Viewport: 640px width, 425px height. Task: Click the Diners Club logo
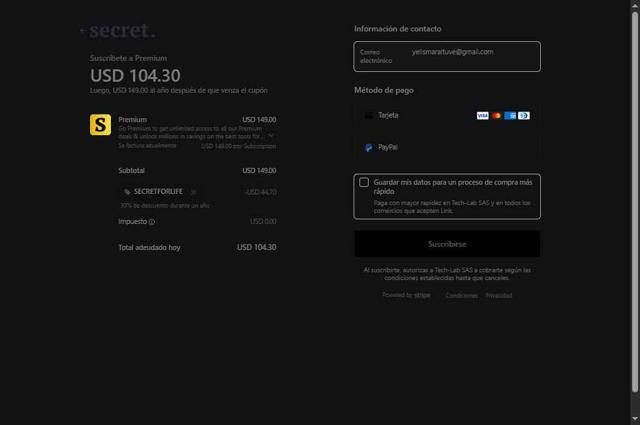(524, 116)
